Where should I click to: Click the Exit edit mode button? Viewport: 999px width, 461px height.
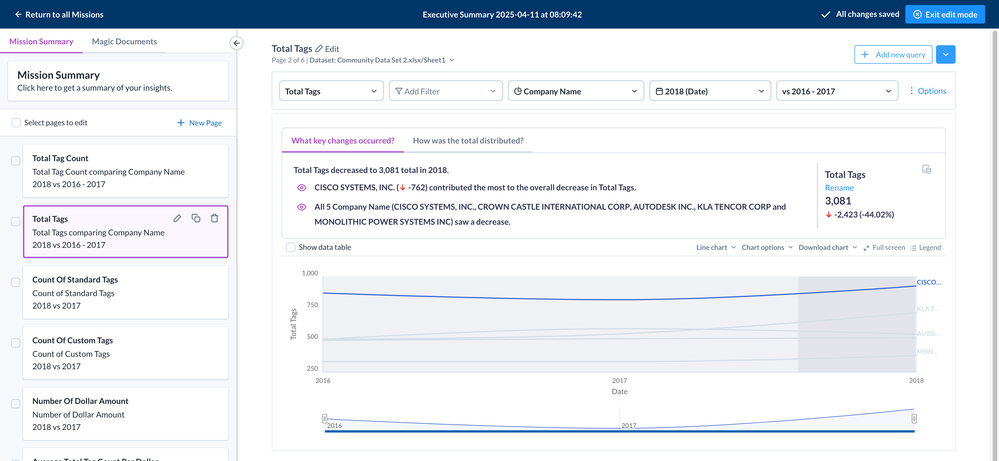[x=944, y=15]
